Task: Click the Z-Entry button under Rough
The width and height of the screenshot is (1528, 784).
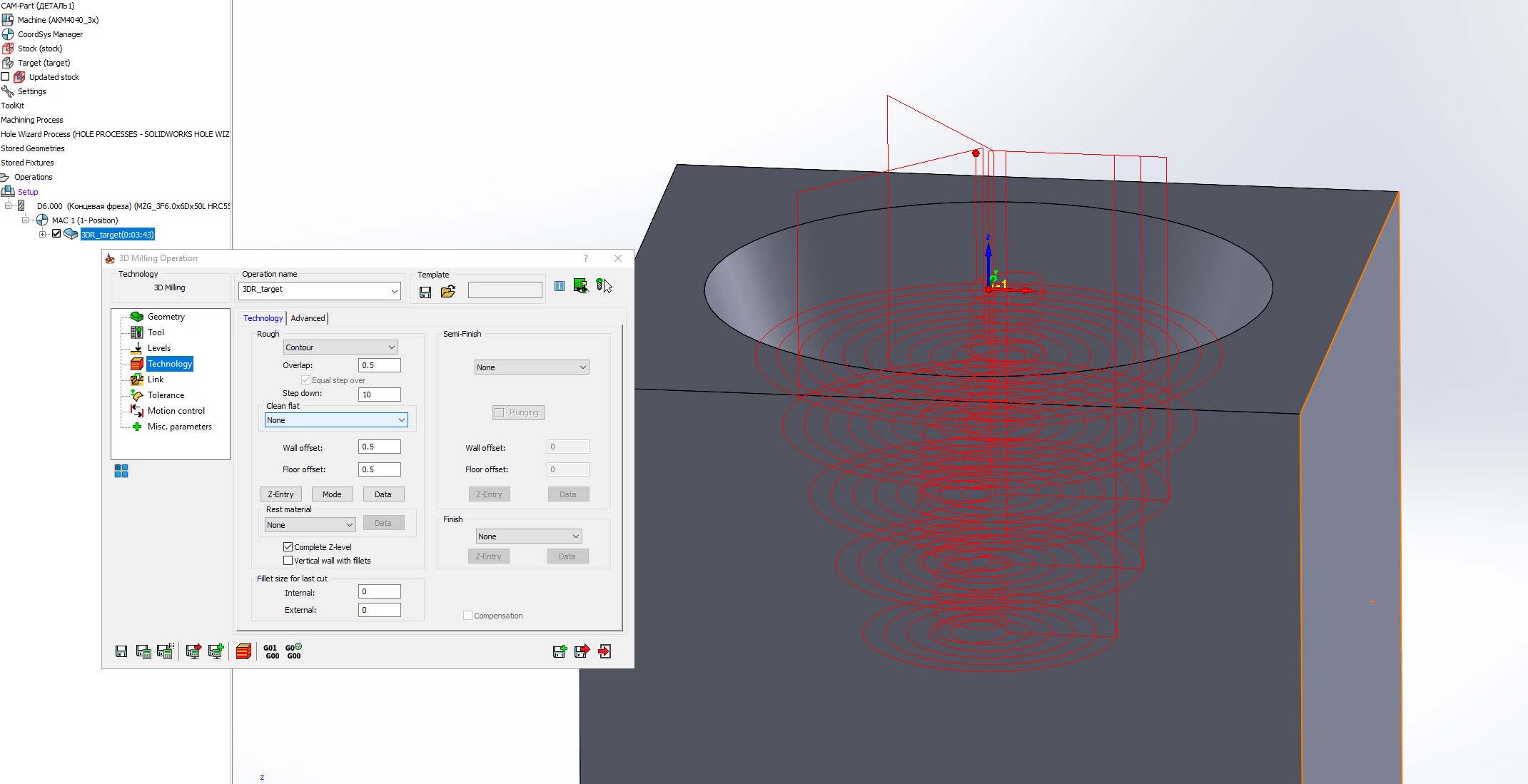Action: [x=280, y=494]
